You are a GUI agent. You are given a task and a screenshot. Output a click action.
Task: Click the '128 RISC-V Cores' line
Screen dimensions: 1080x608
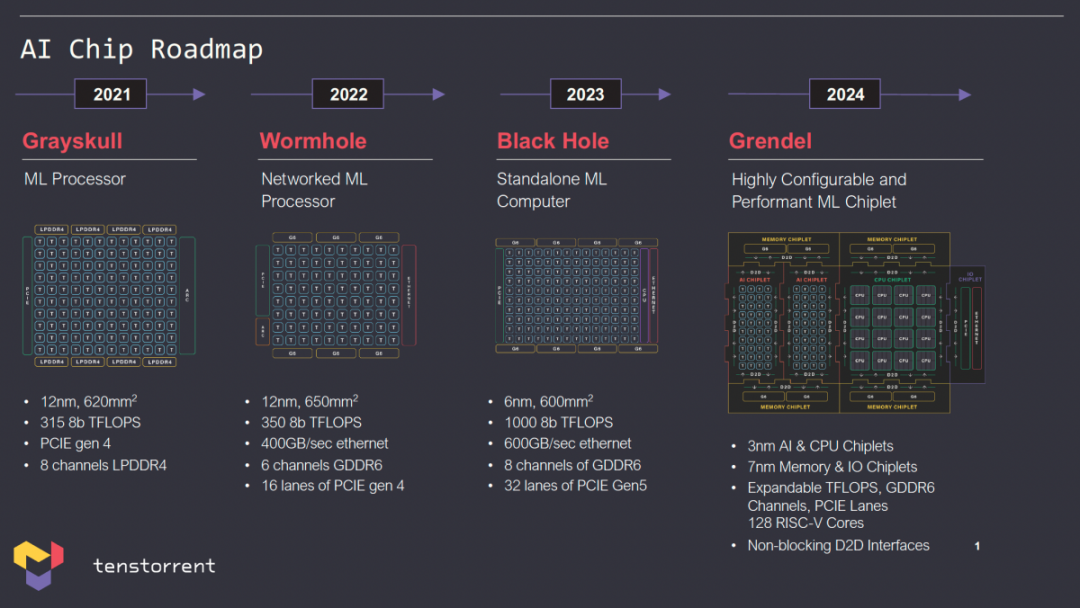pos(806,523)
